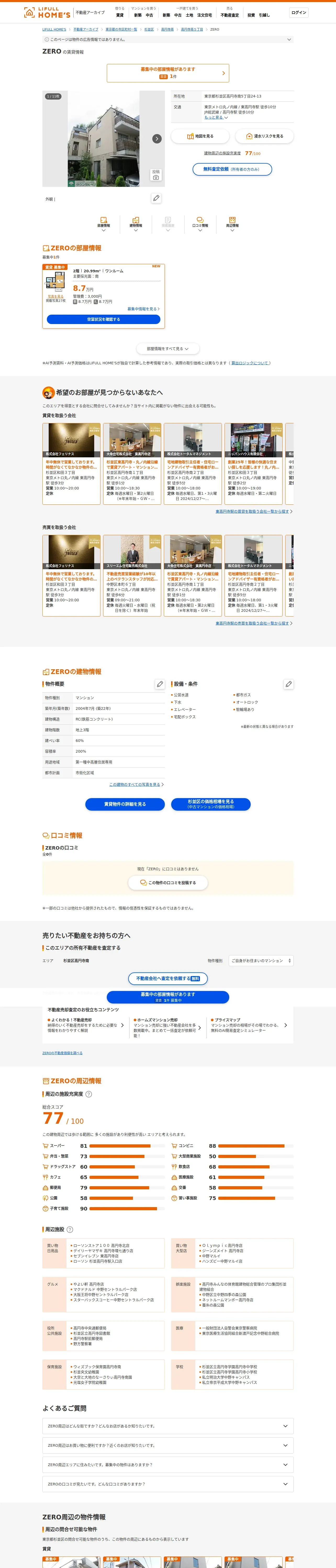The width and height of the screenshot is (336, 1568).
Task: Edit 設備・条件 with pencil icon
Action: point(288,684)
